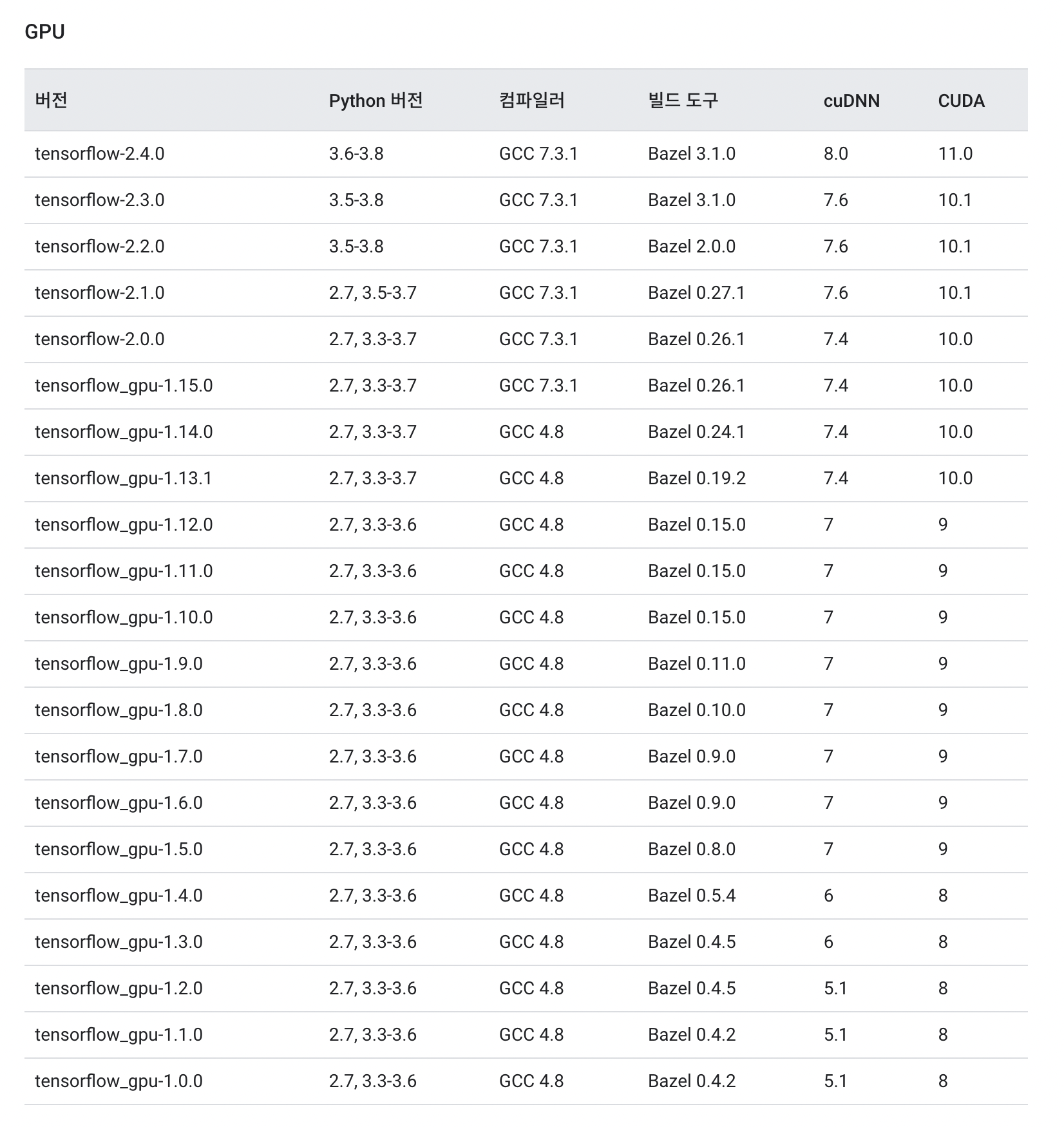Click the cuDNN column header
The height and width of the screenshot is (1127, 1064).
coord(851,100)
